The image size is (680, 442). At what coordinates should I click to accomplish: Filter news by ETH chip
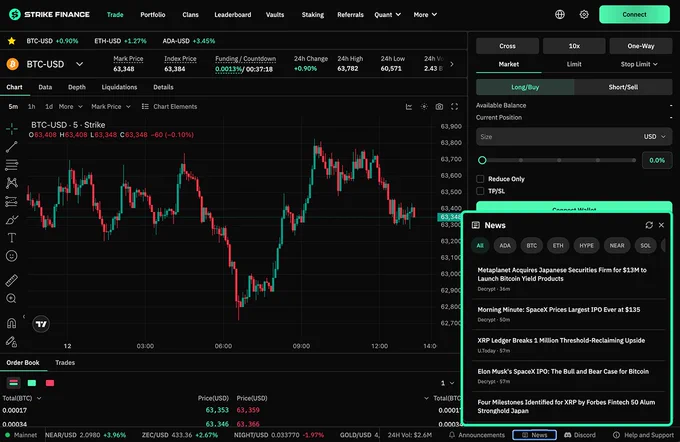(x=558, y=246)
